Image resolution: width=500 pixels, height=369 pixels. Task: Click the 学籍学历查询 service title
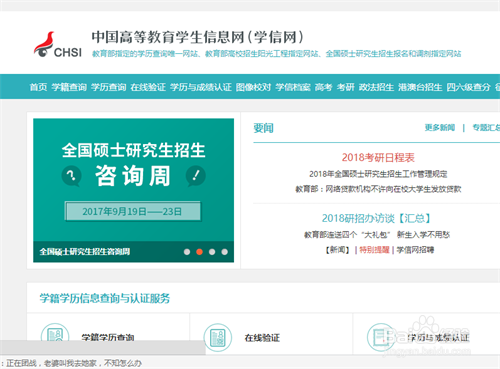point(108,337)
